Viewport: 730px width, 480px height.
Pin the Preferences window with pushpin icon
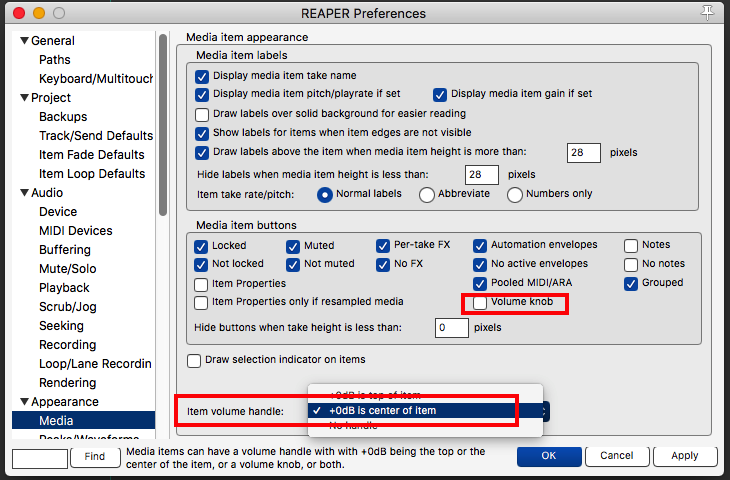click(707, 13)
